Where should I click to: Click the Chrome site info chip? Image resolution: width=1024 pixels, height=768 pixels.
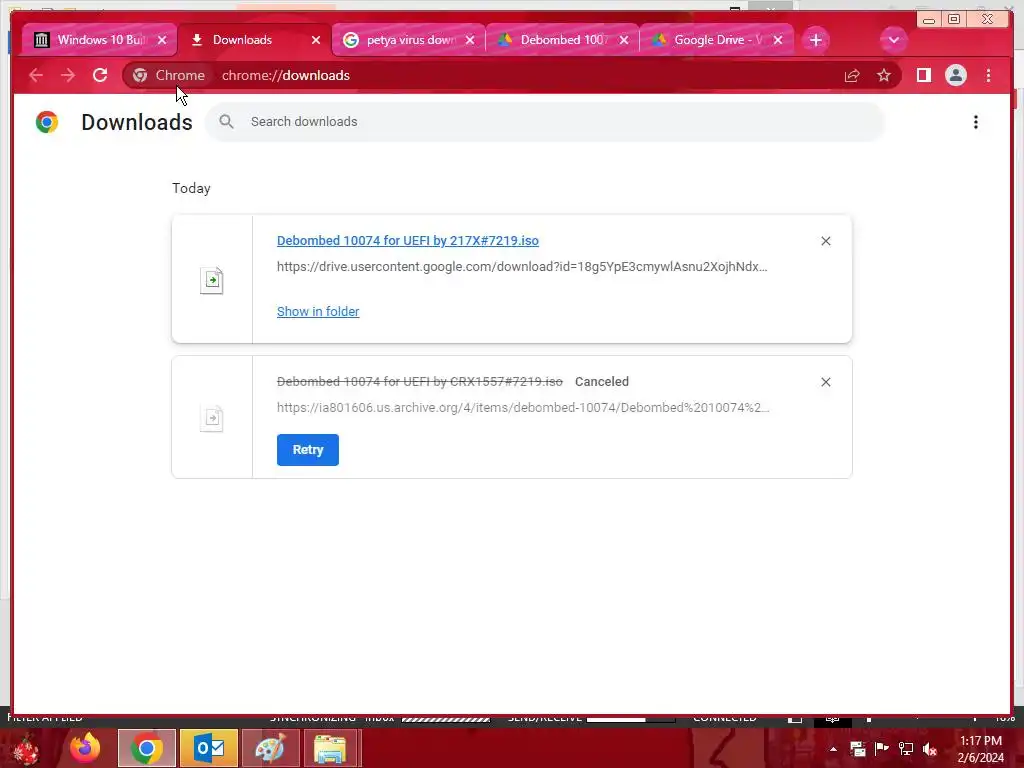pyautogui.click(x=168, y=76)
